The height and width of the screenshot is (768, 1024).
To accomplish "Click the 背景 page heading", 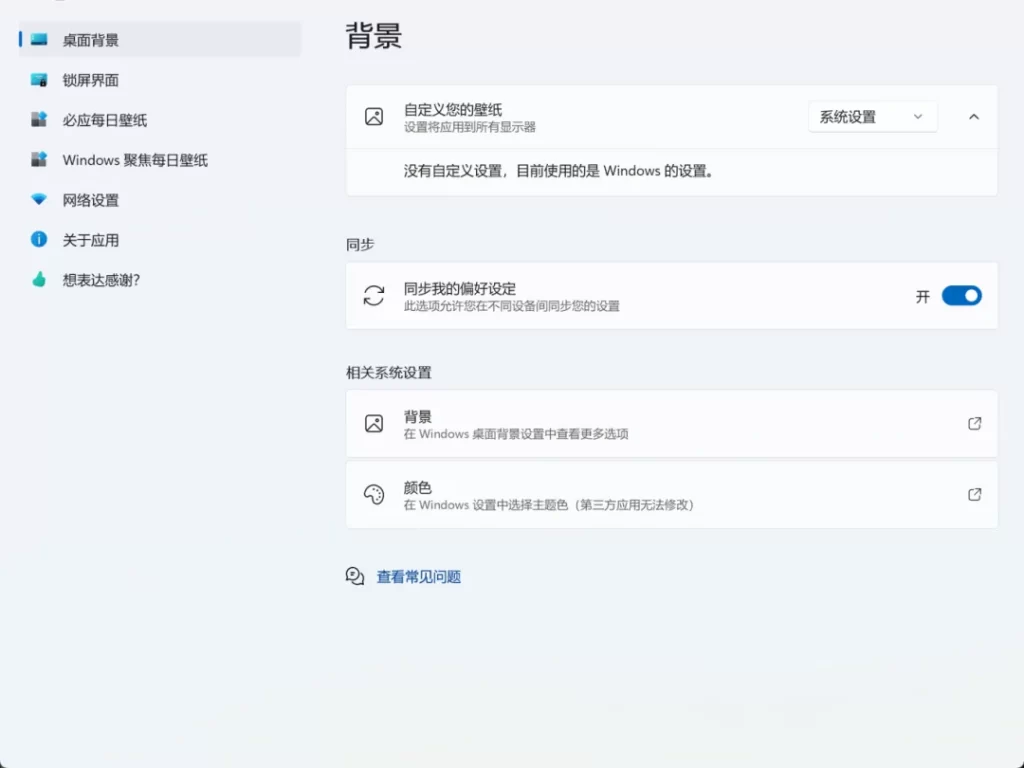I will 374,35.
